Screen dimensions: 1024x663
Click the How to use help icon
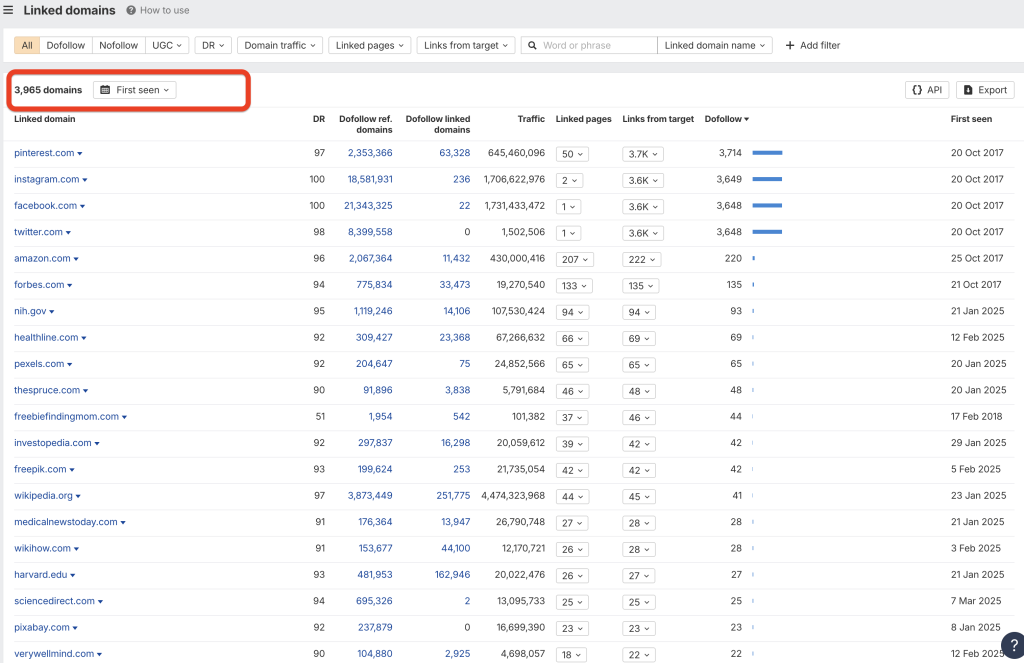131,10
